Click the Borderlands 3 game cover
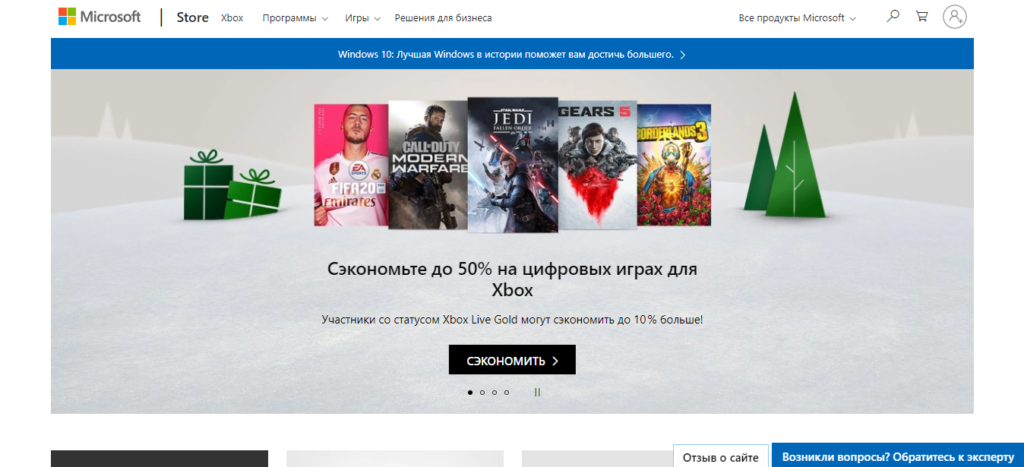This screenshot has height=467, width=1024. [674, 165]
